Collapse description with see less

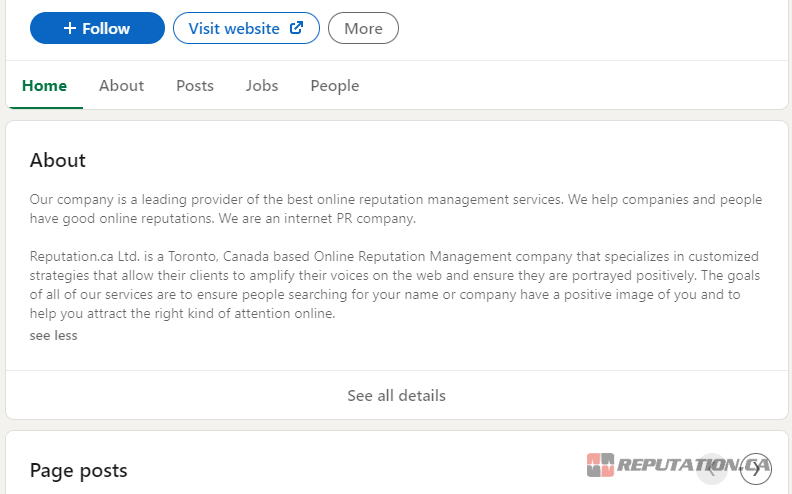pos(53,336)
